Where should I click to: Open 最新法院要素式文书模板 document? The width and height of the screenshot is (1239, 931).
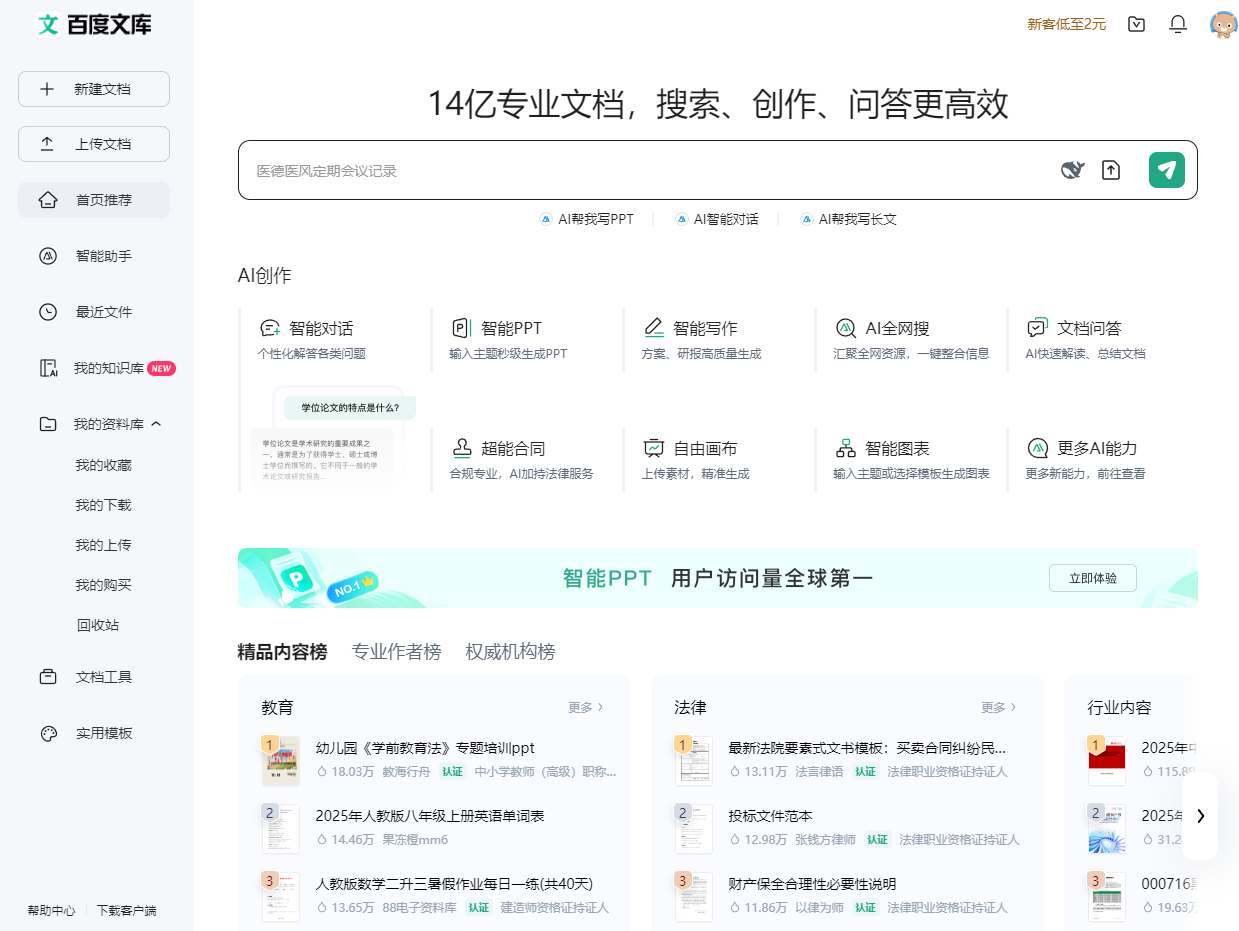867,748
